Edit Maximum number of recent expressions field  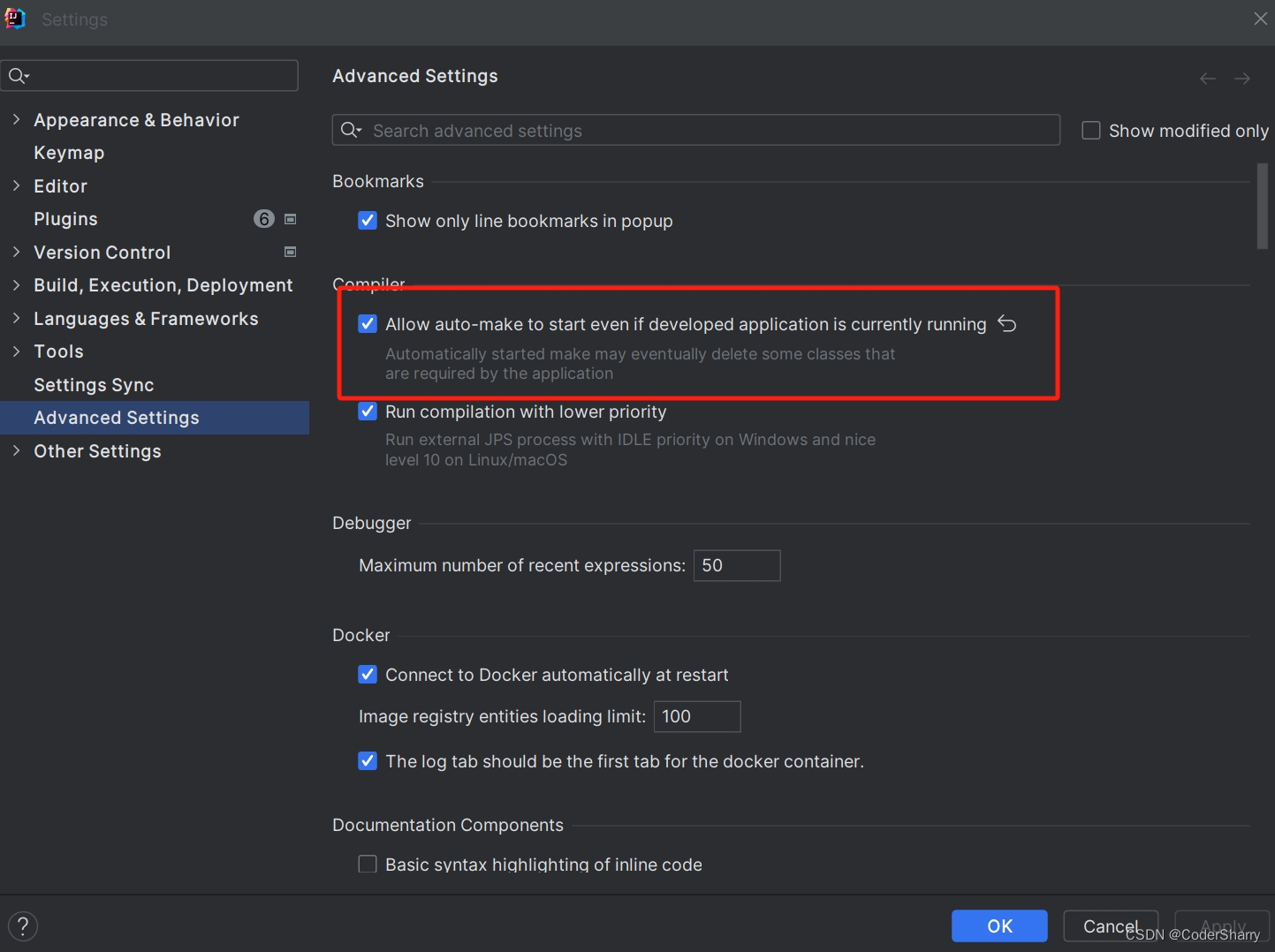click(737, 565)
